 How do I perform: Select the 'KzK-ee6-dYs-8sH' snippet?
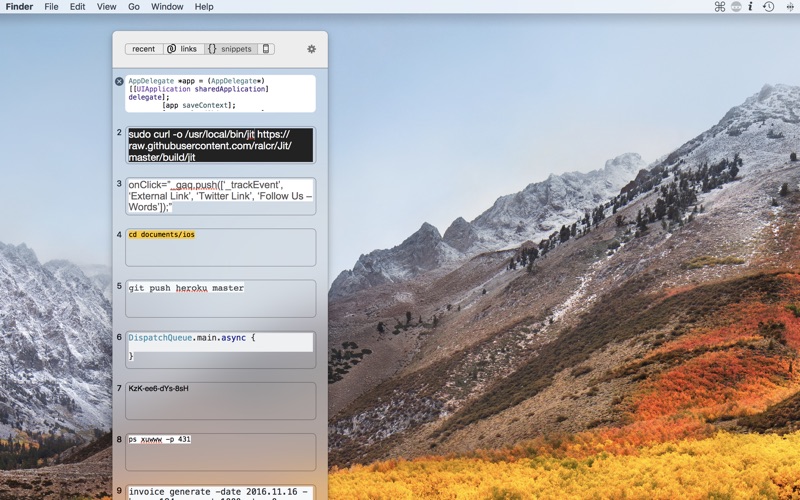coord(220,401)
